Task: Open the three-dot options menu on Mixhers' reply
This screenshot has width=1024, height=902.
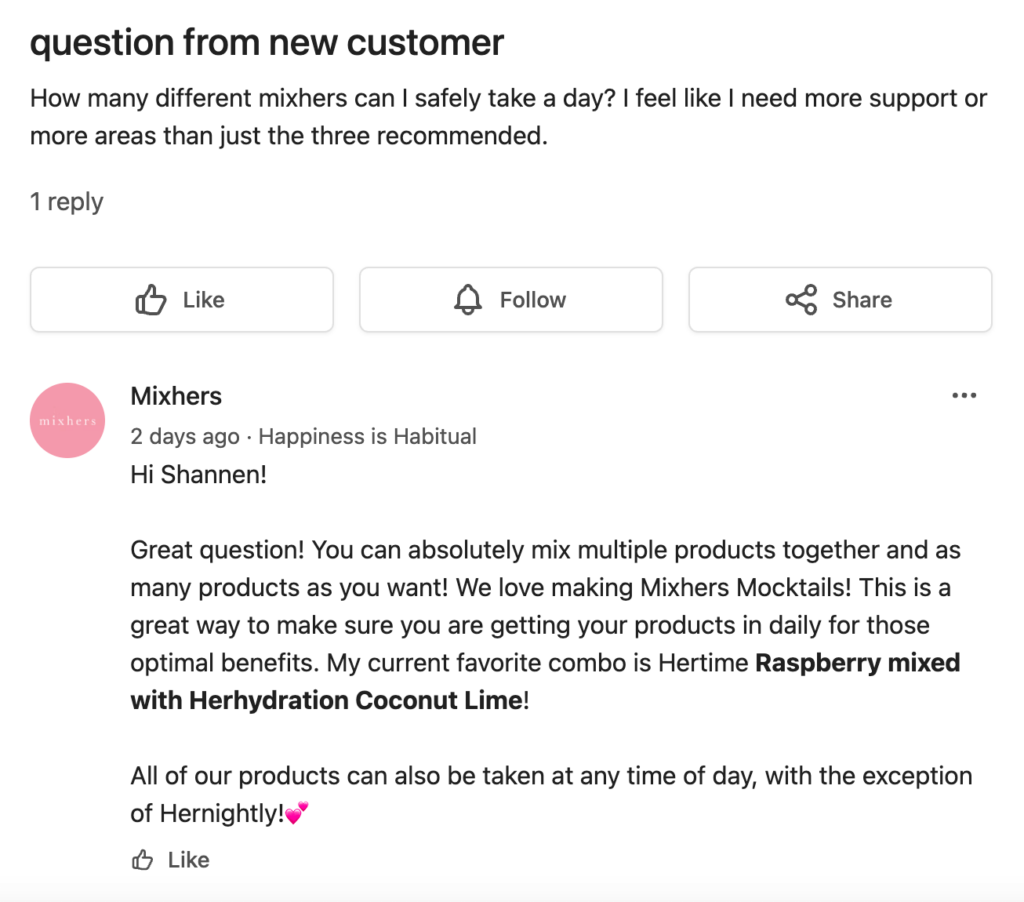Action: click(964, 395)
